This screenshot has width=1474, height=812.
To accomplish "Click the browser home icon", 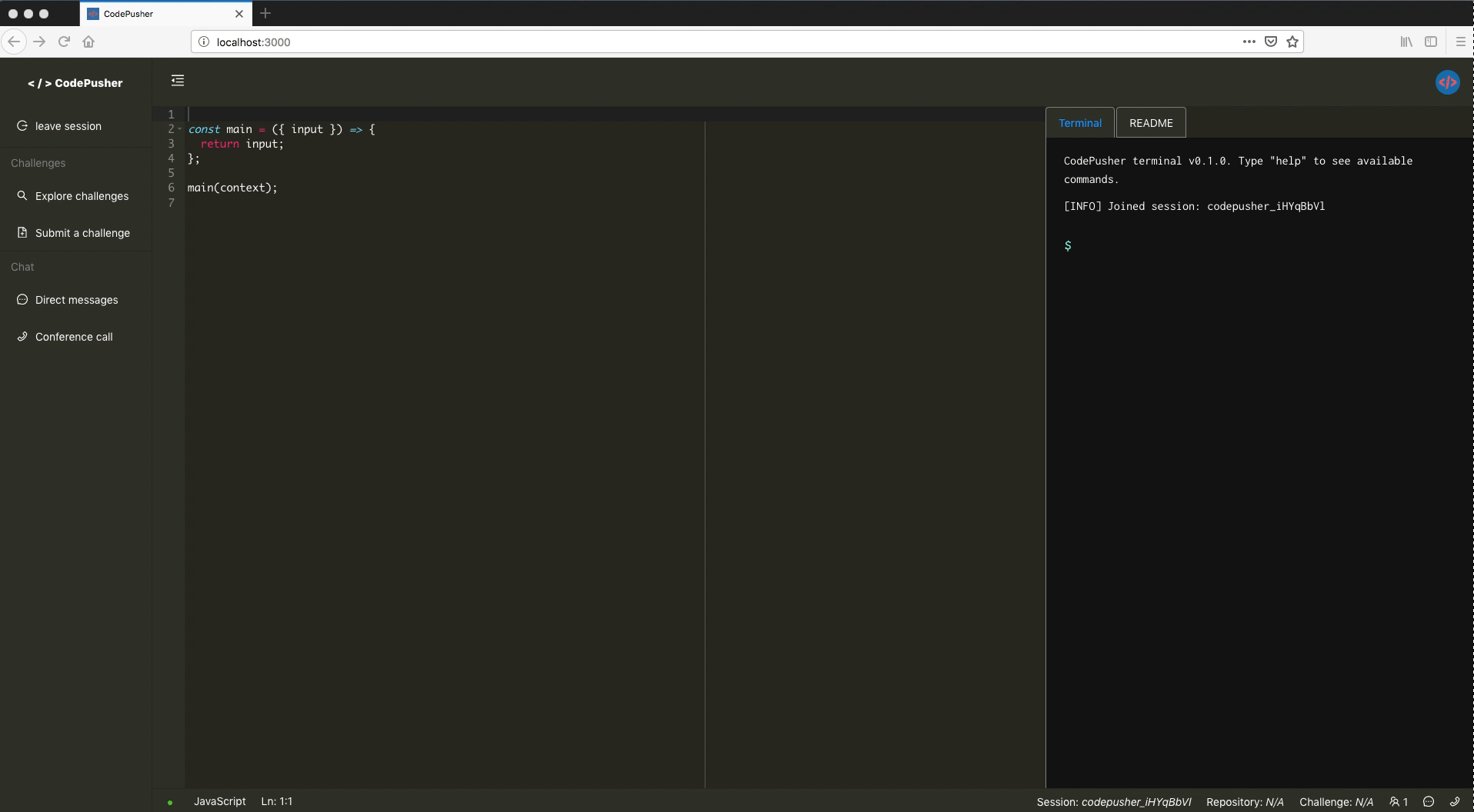I will pyautogui.click(x=88, y=42).
